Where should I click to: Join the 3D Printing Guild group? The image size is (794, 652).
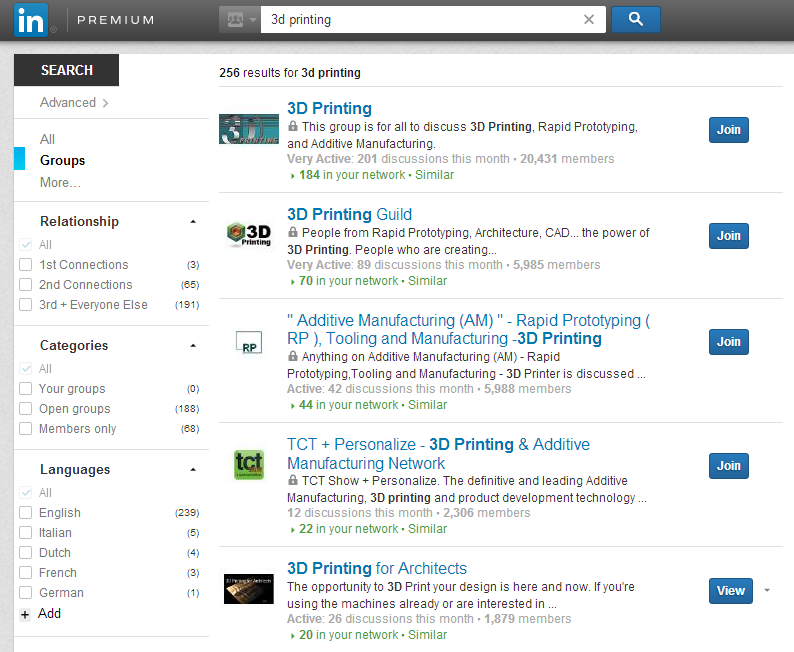[728, 236]
